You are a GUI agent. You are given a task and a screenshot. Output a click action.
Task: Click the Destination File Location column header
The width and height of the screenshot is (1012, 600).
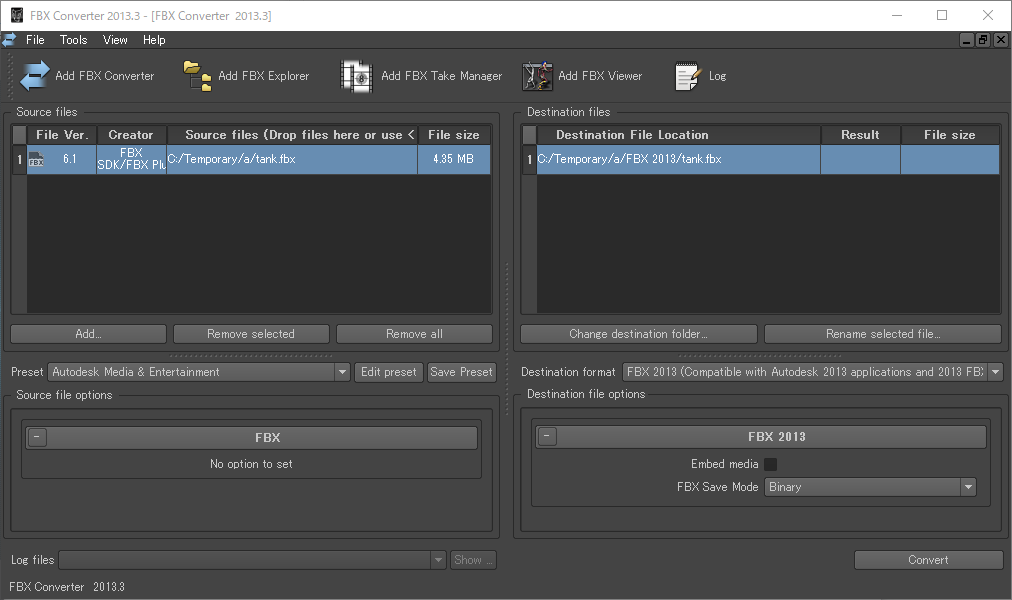[678, 135]
